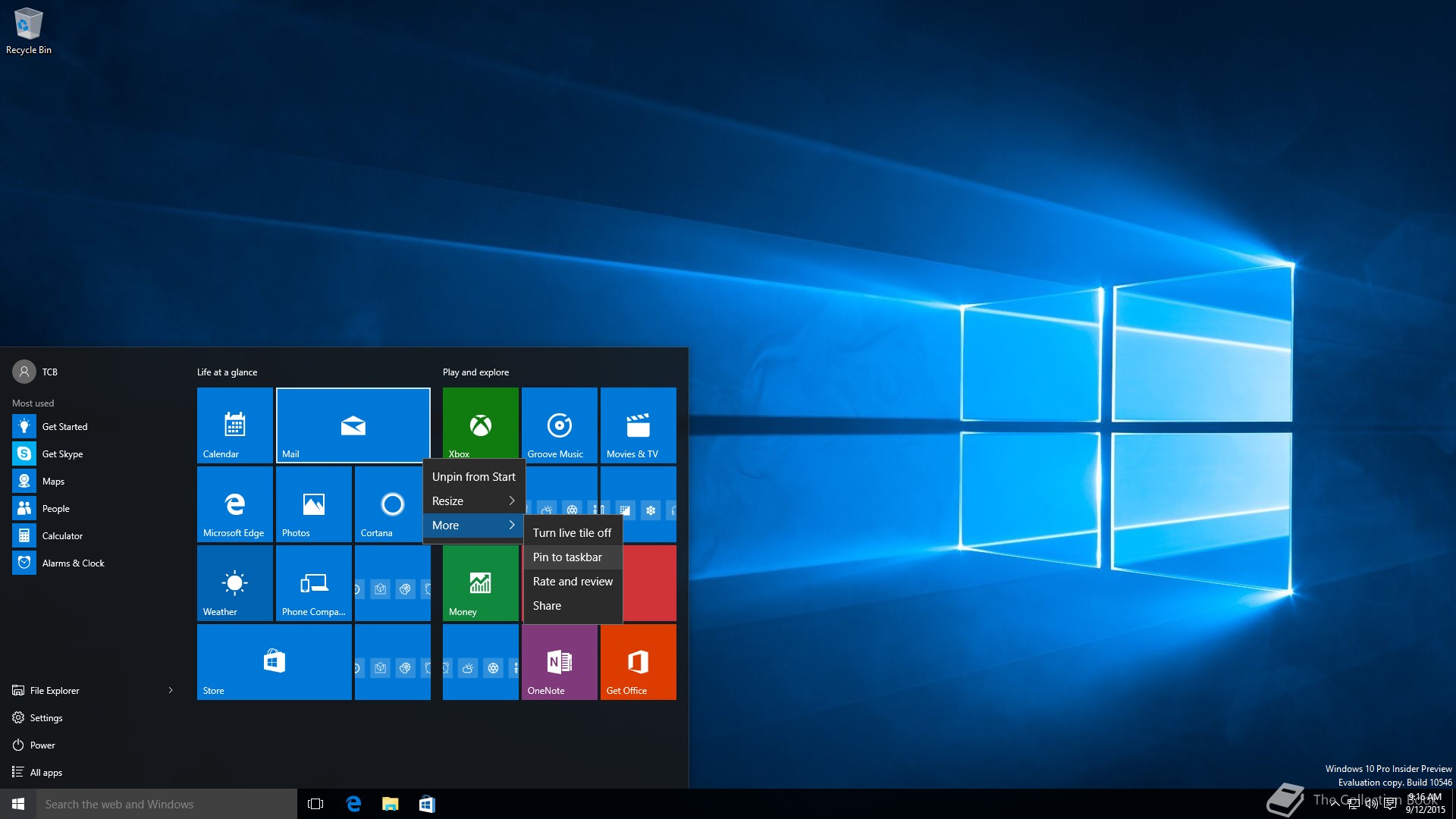Open File Explorer from the taskbar

390,804
